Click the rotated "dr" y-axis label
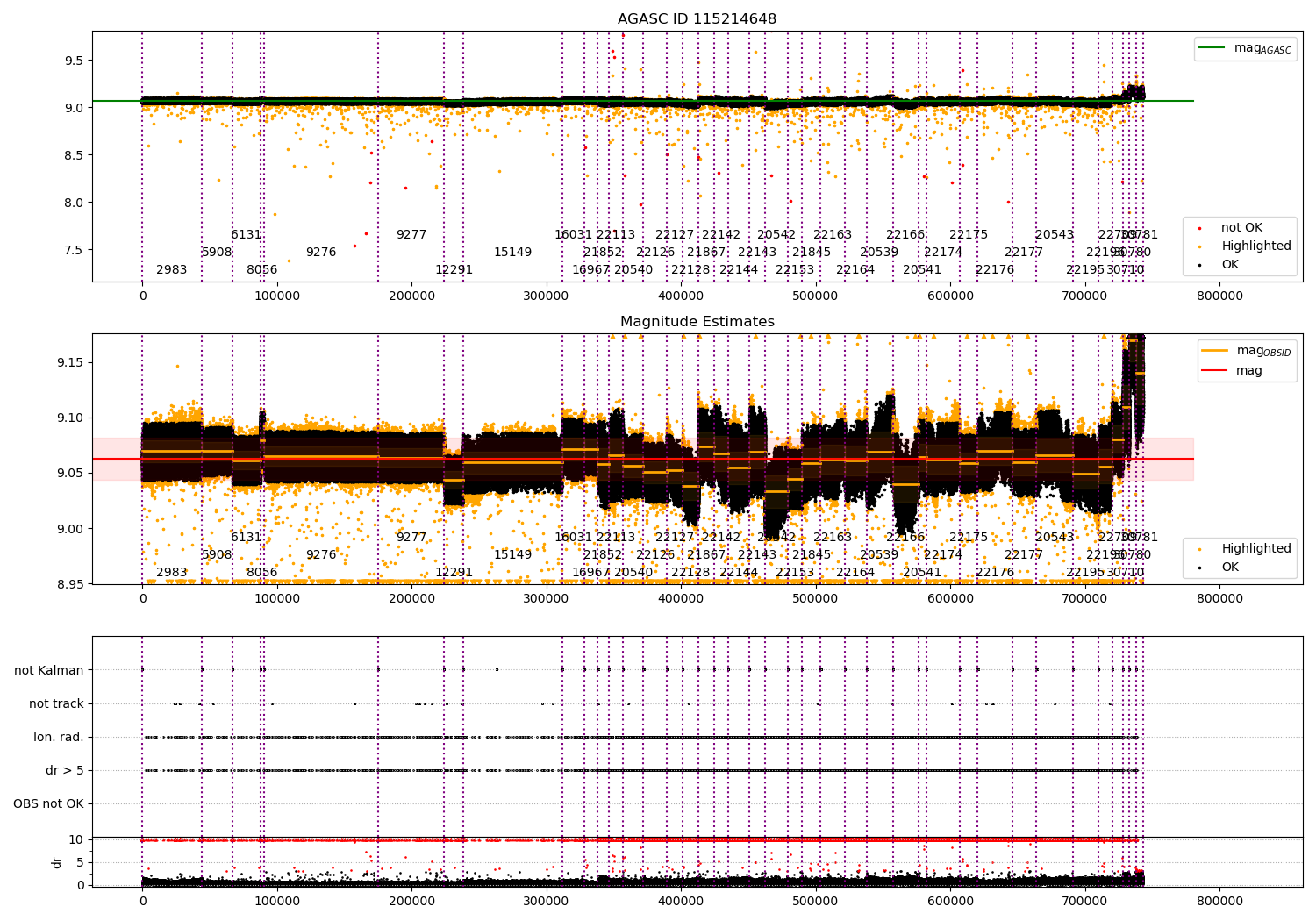Viewport: 1316px width, 921px height. (57, 862)
